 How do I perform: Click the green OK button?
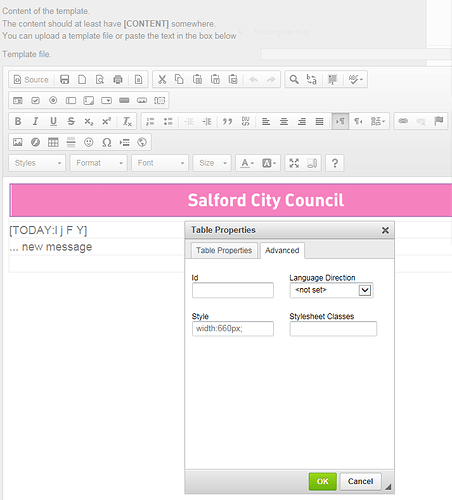pyautogui.click(x=322, y=481)
